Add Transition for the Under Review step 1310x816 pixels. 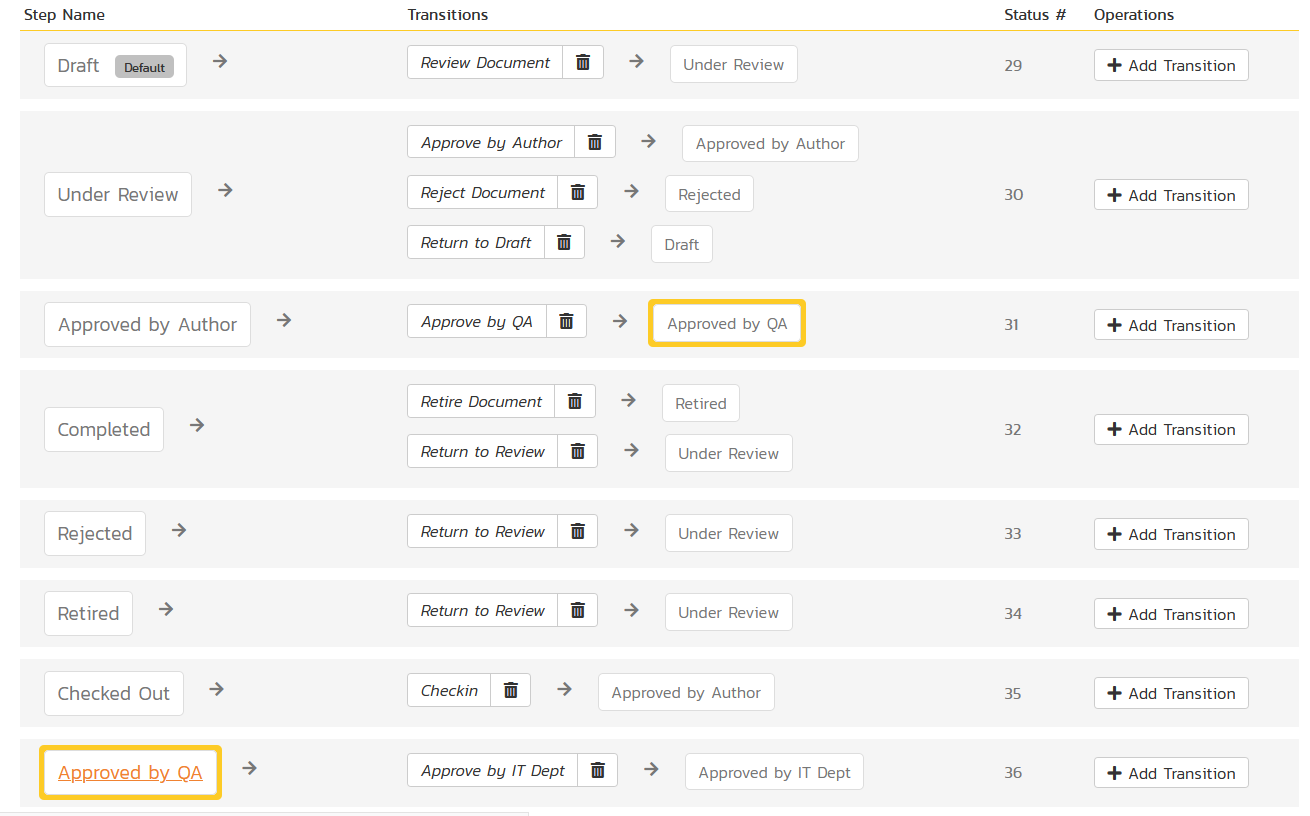point(1171,195)
